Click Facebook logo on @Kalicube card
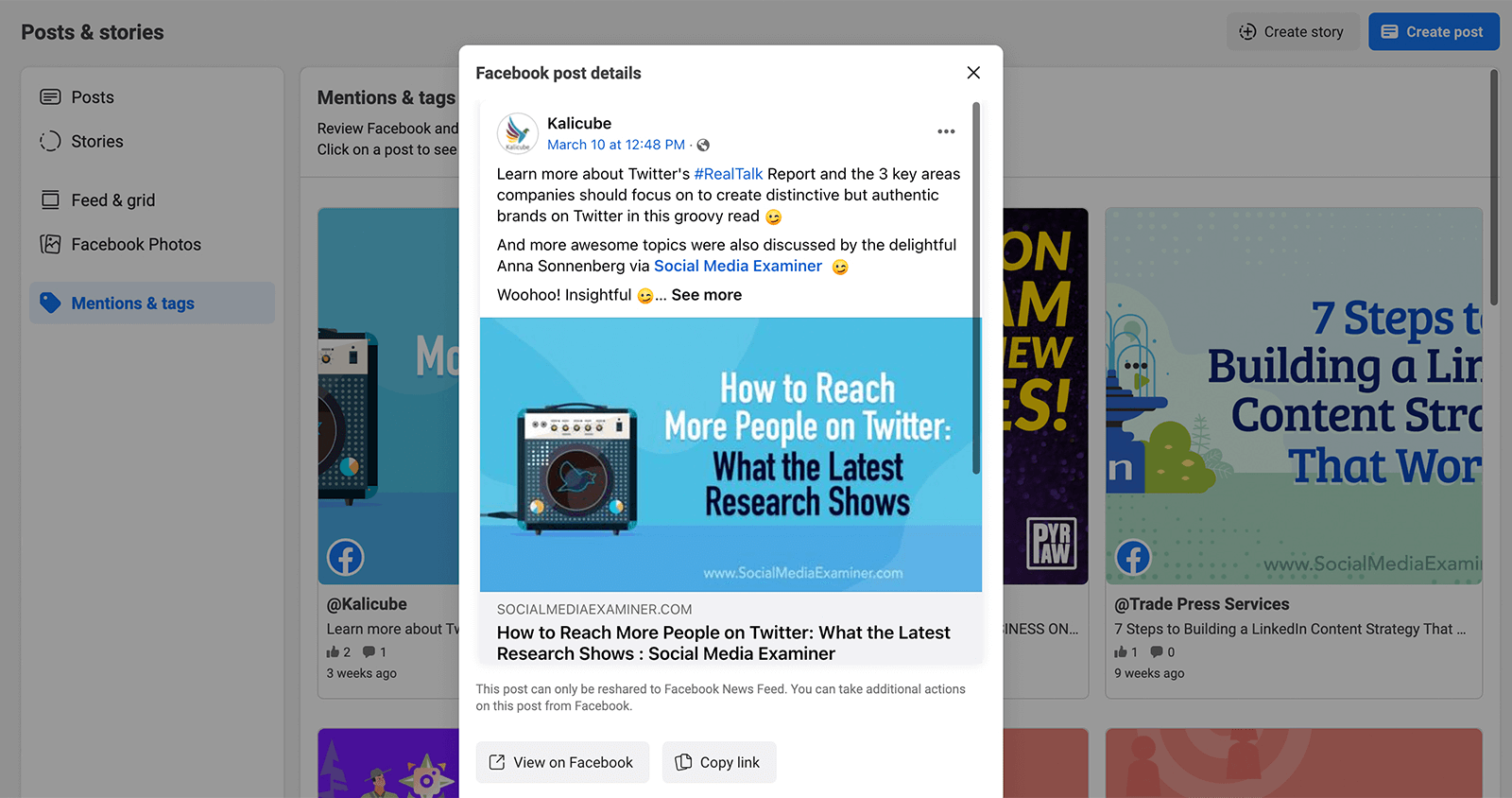Image resolution: width=1512 pixels, height=798 pixels. coord(346,557)
